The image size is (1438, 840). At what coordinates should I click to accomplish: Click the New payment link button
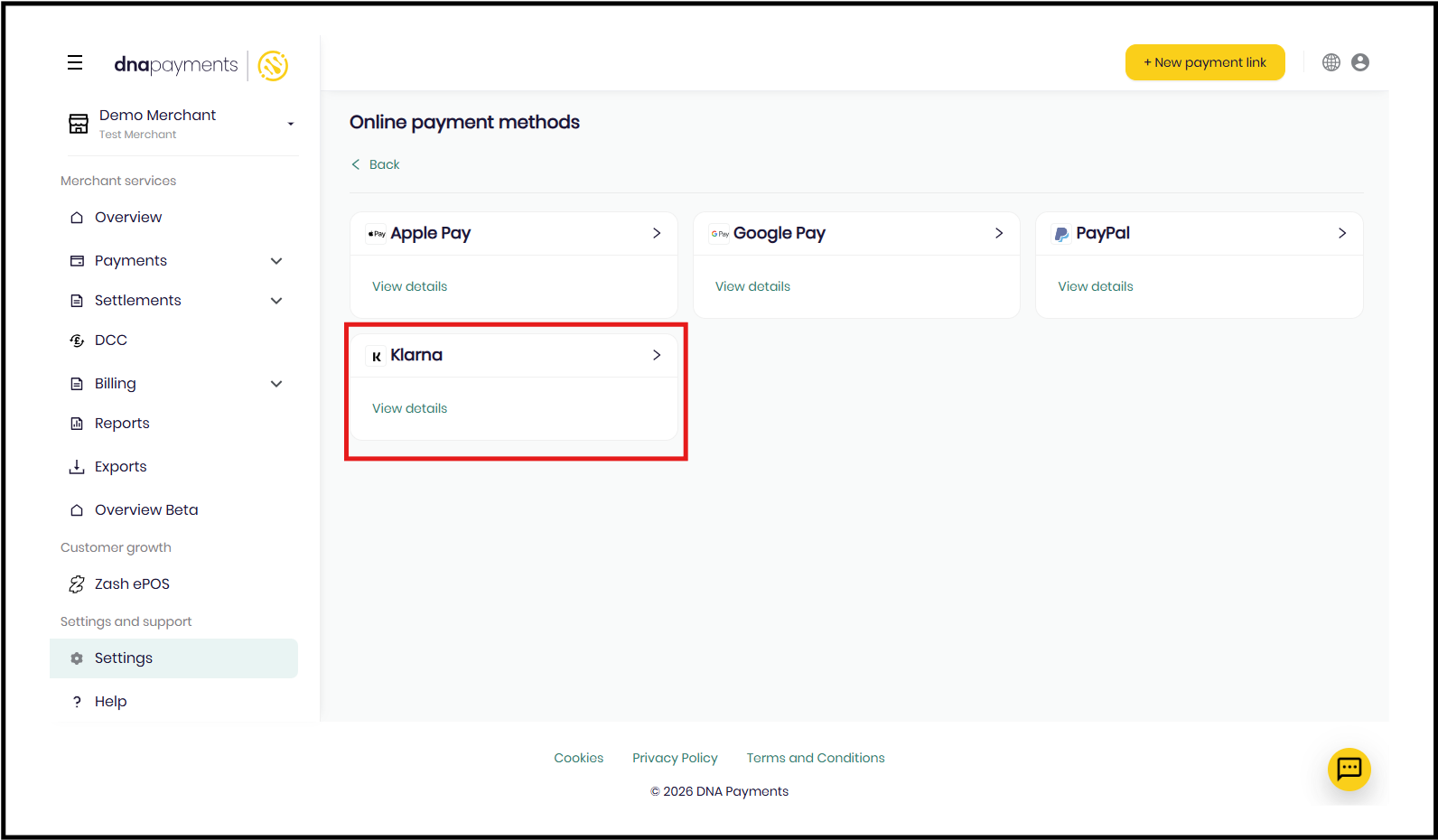[x=1204, y=62]
